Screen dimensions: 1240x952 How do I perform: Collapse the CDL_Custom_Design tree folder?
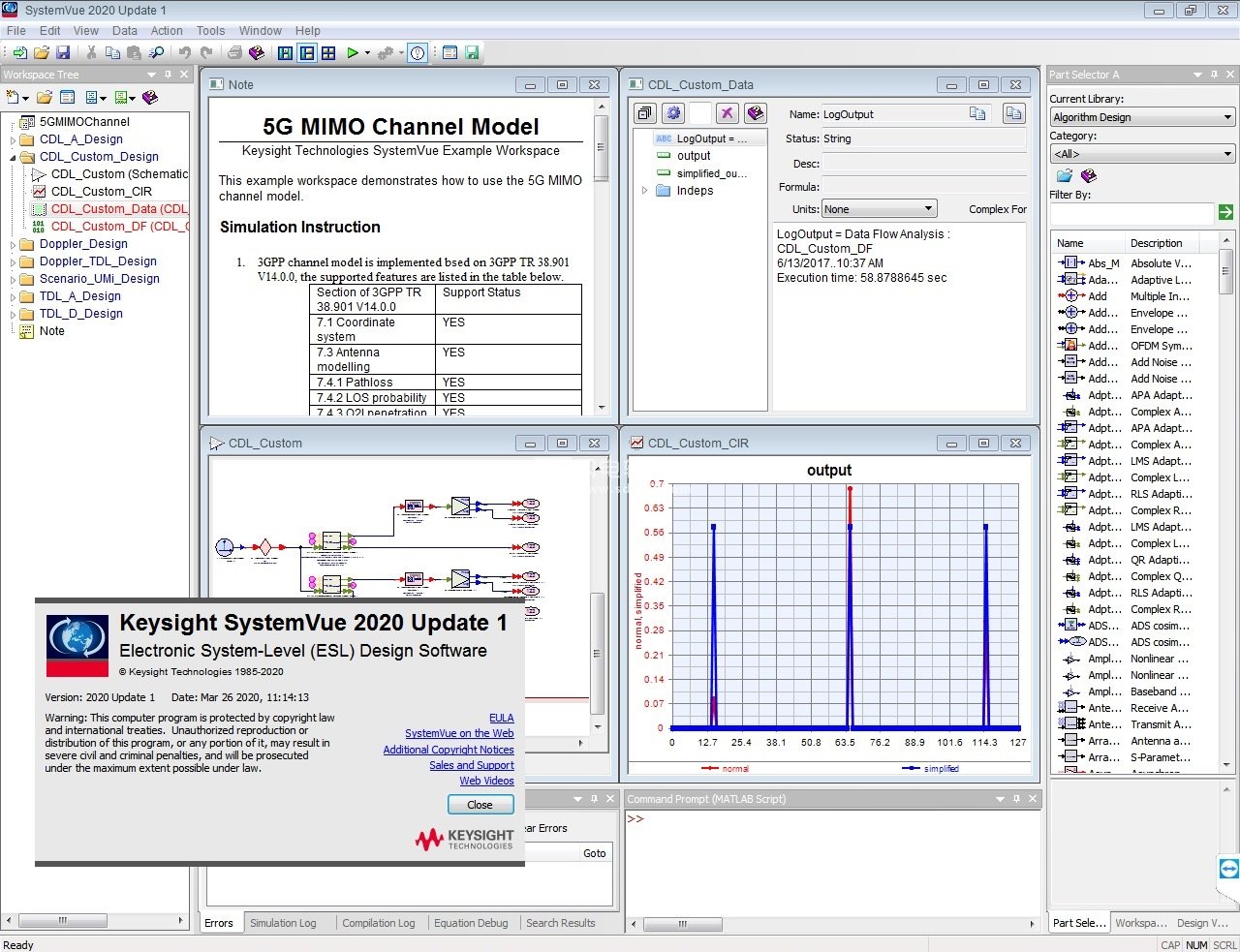[x=14, y=157]
